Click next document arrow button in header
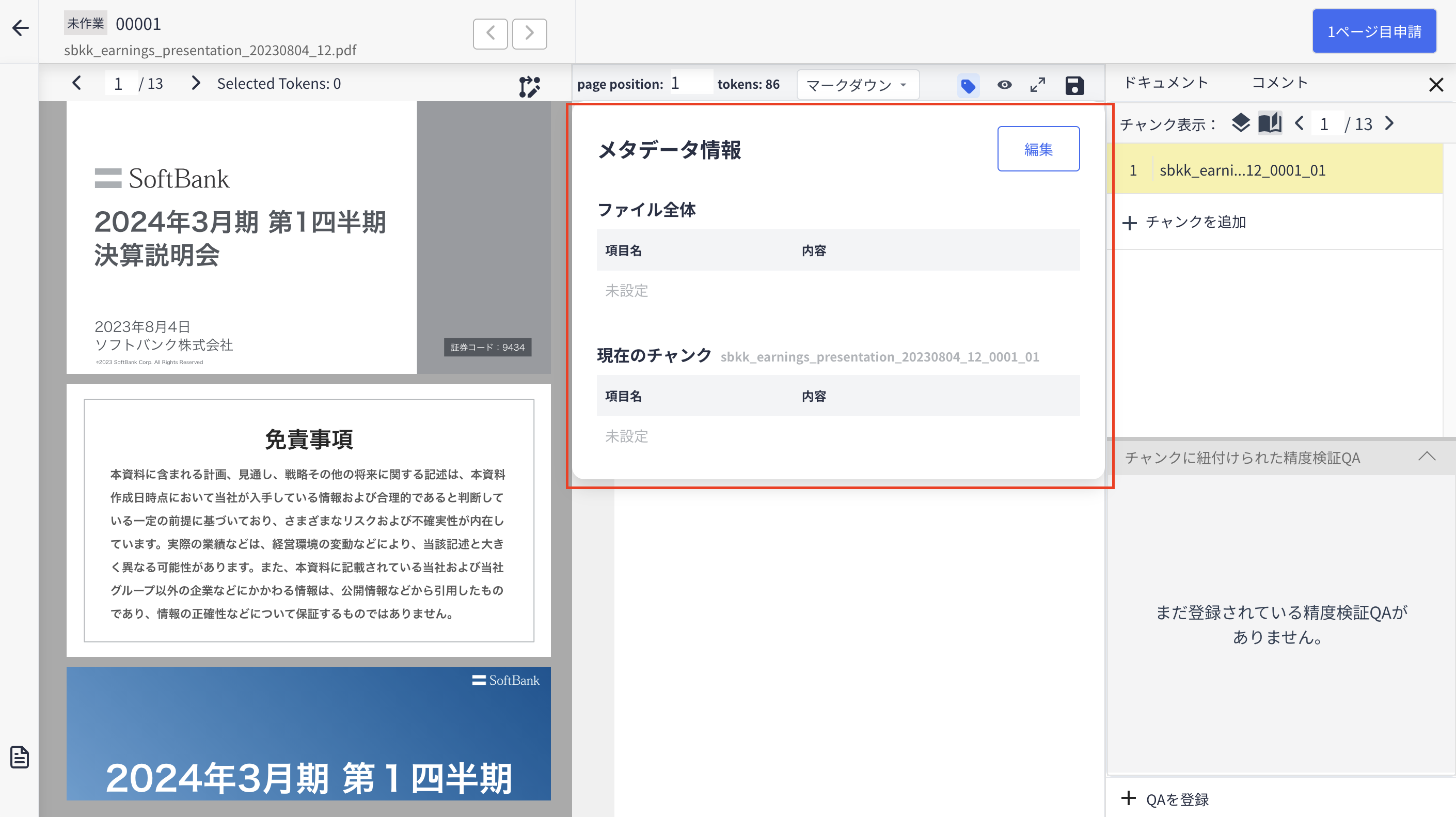 point(529,34)
